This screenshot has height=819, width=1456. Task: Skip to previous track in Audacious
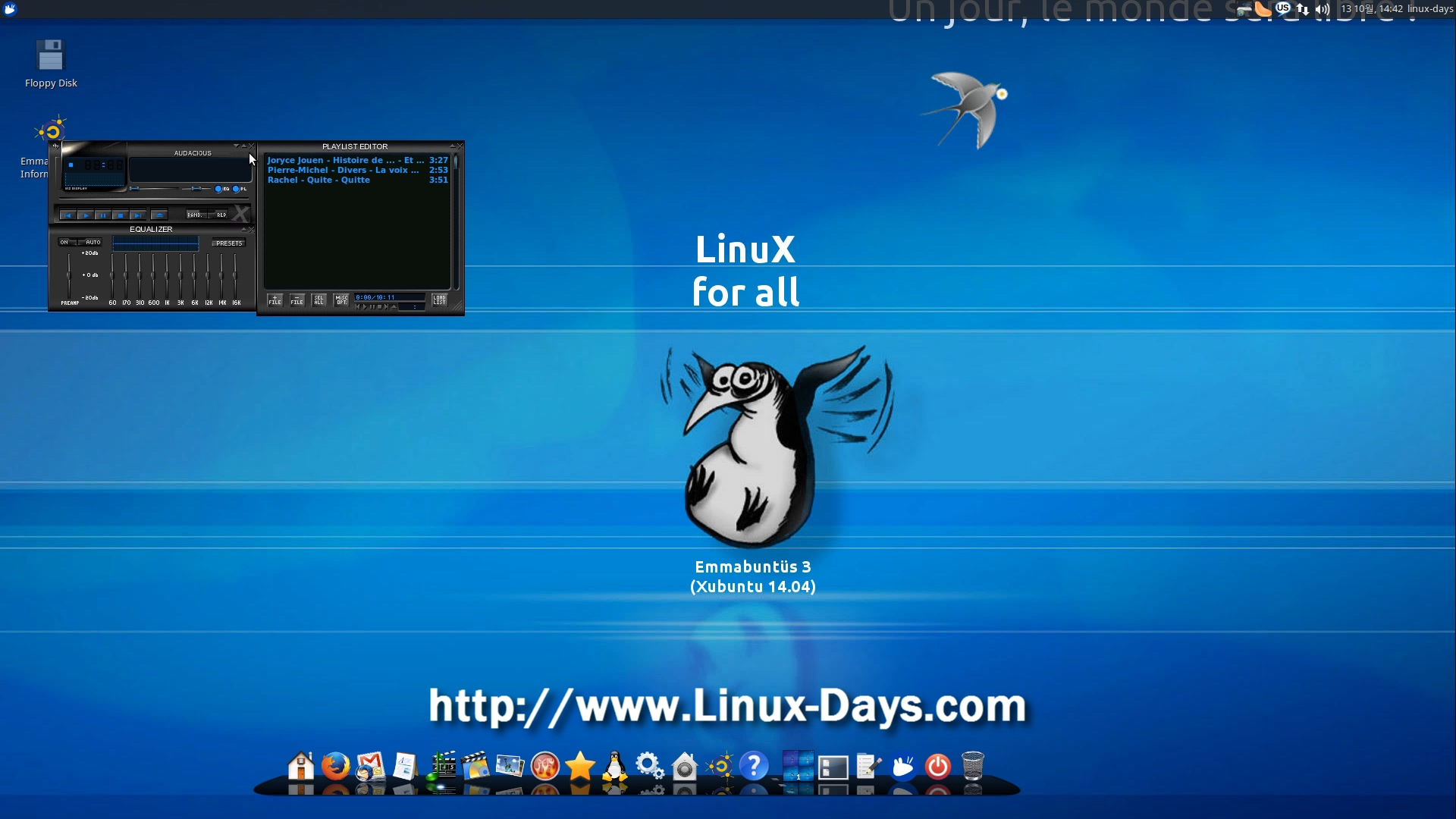[68, 215]
